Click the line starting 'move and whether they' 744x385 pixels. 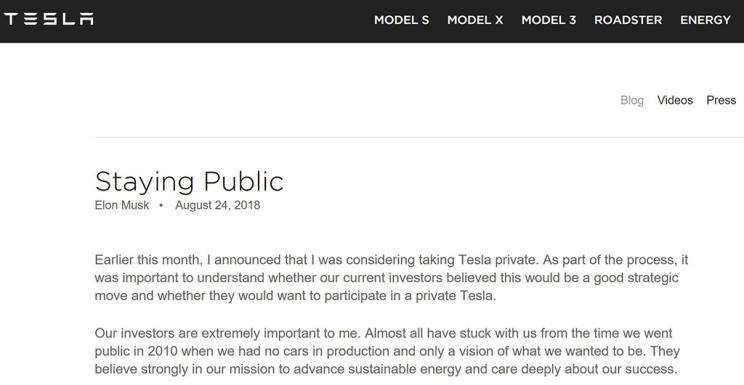[295, 296]
